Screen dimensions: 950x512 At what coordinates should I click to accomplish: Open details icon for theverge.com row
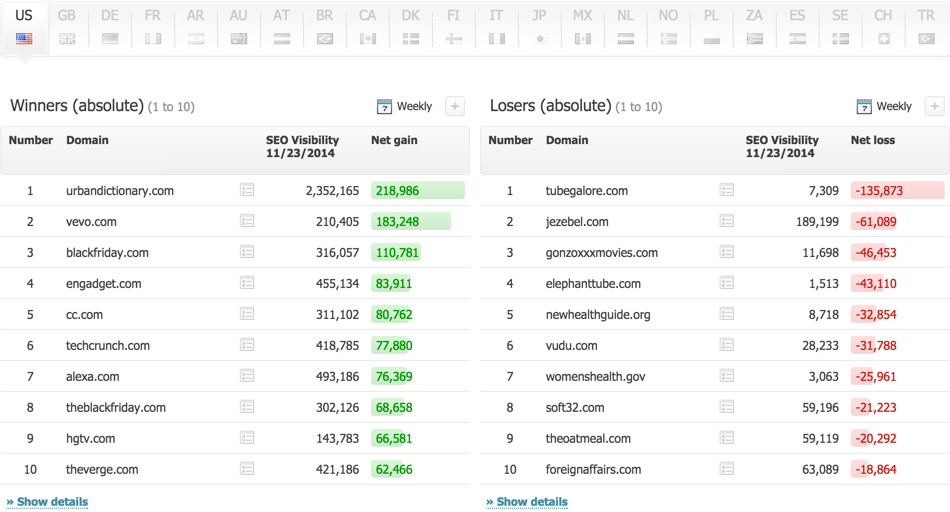coord(247,468)
